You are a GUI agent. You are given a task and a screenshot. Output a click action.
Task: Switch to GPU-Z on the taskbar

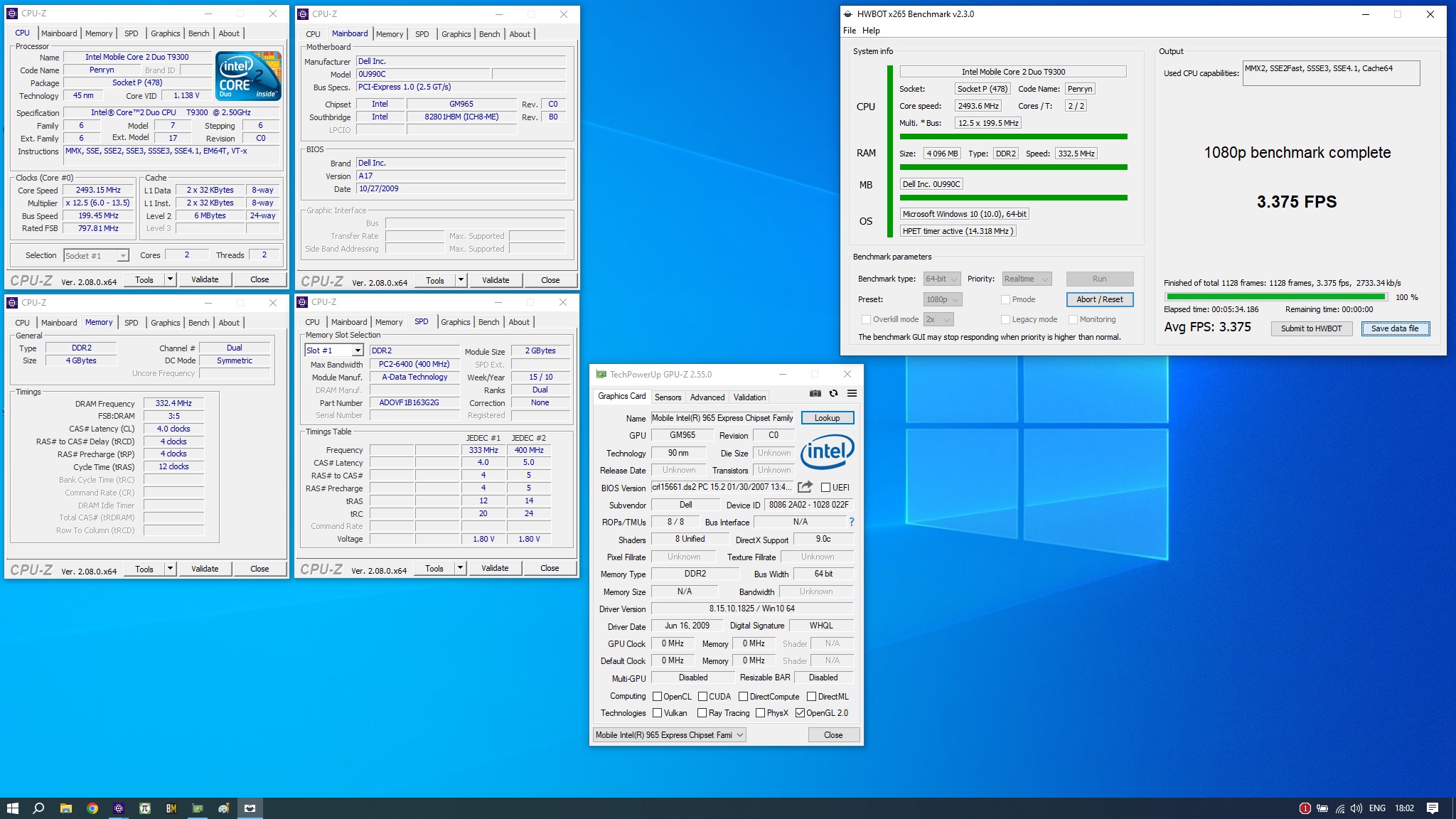[198, 808]
